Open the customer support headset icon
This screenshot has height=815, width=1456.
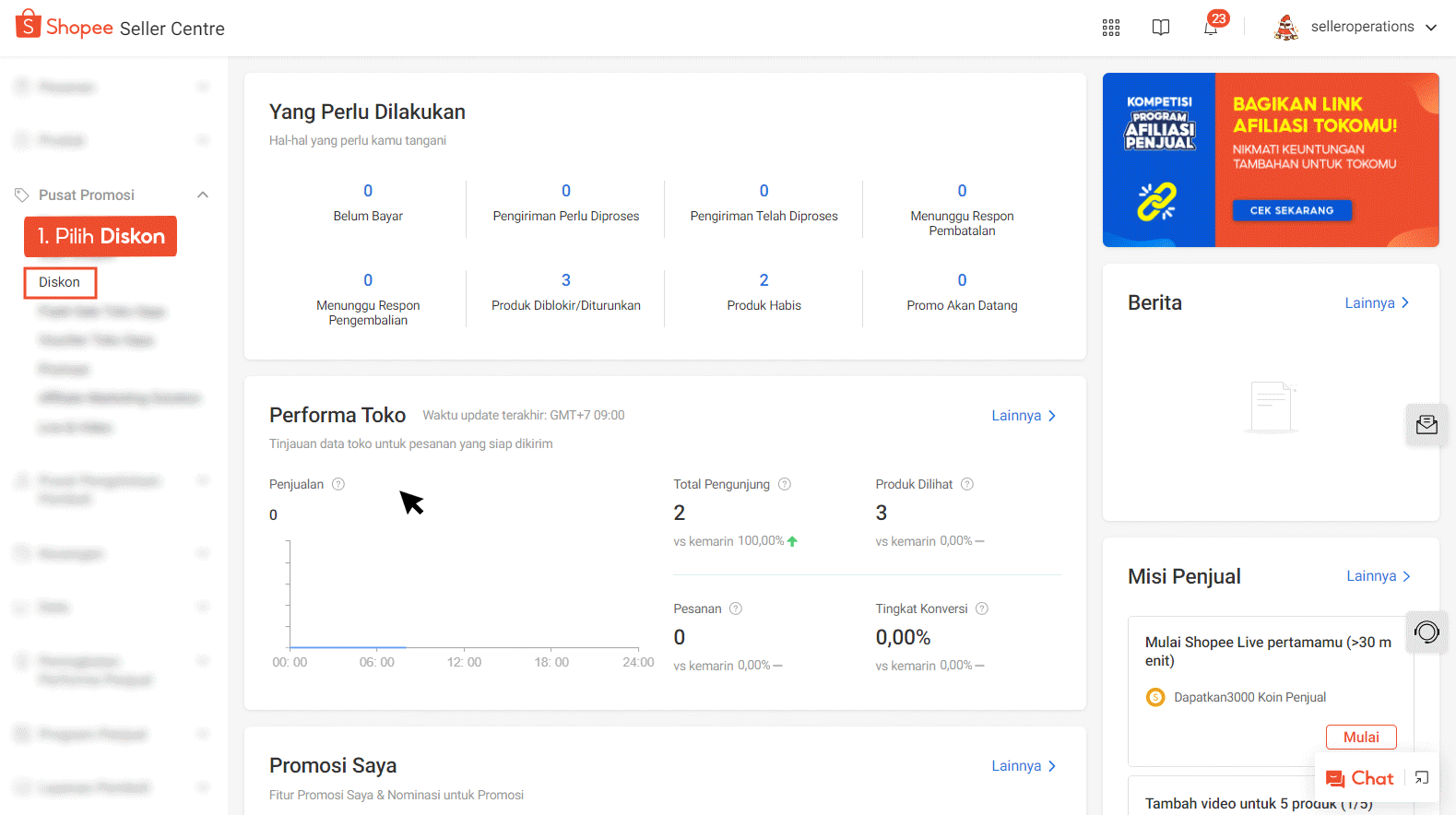coord(1426,632)
